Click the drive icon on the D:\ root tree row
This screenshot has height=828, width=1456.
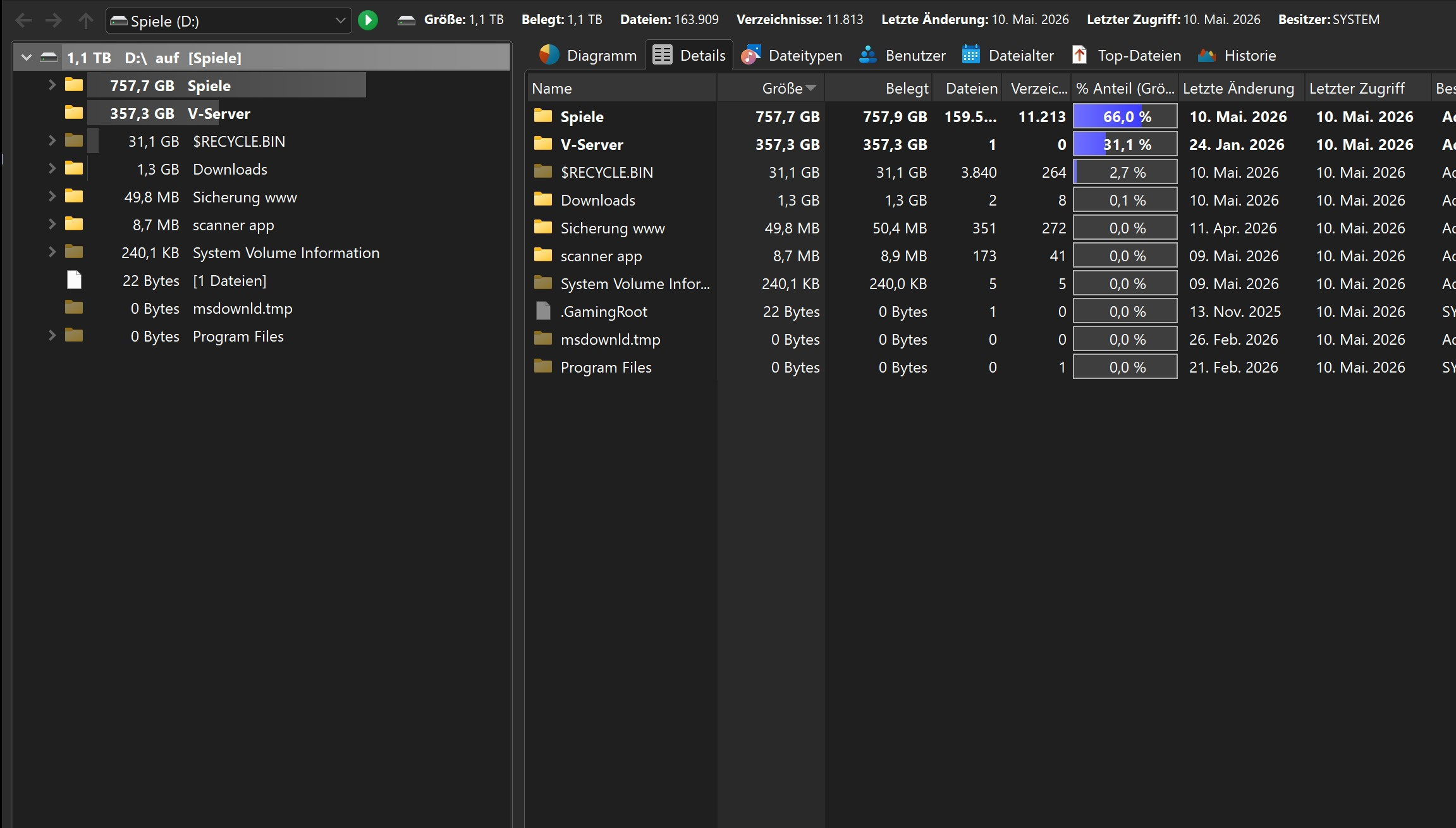[49, 58]
